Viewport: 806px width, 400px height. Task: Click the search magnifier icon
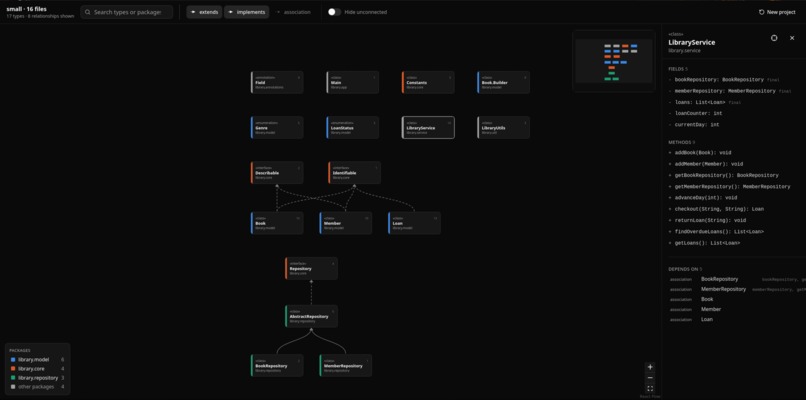pyautogui.click(x=88, y=12)
